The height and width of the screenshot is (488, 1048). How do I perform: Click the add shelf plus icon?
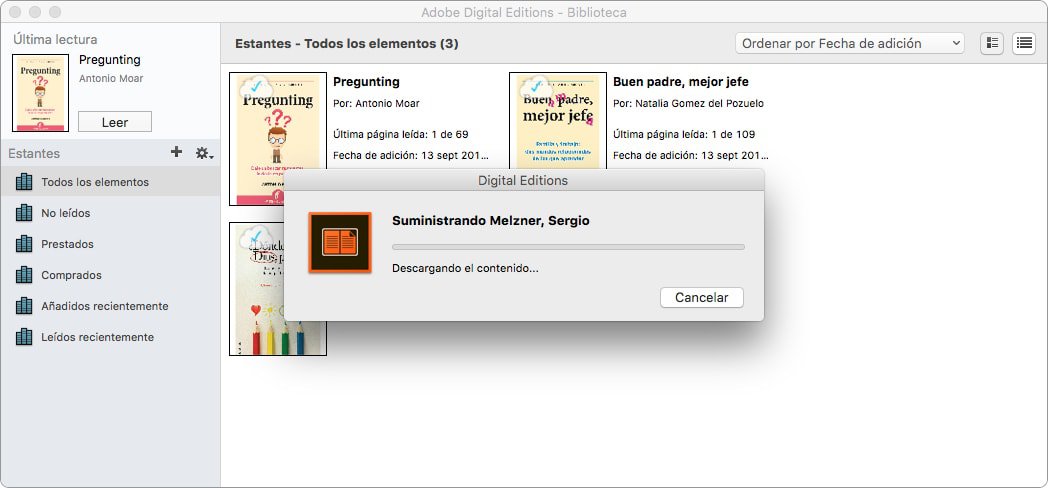[x=176, y=152]
